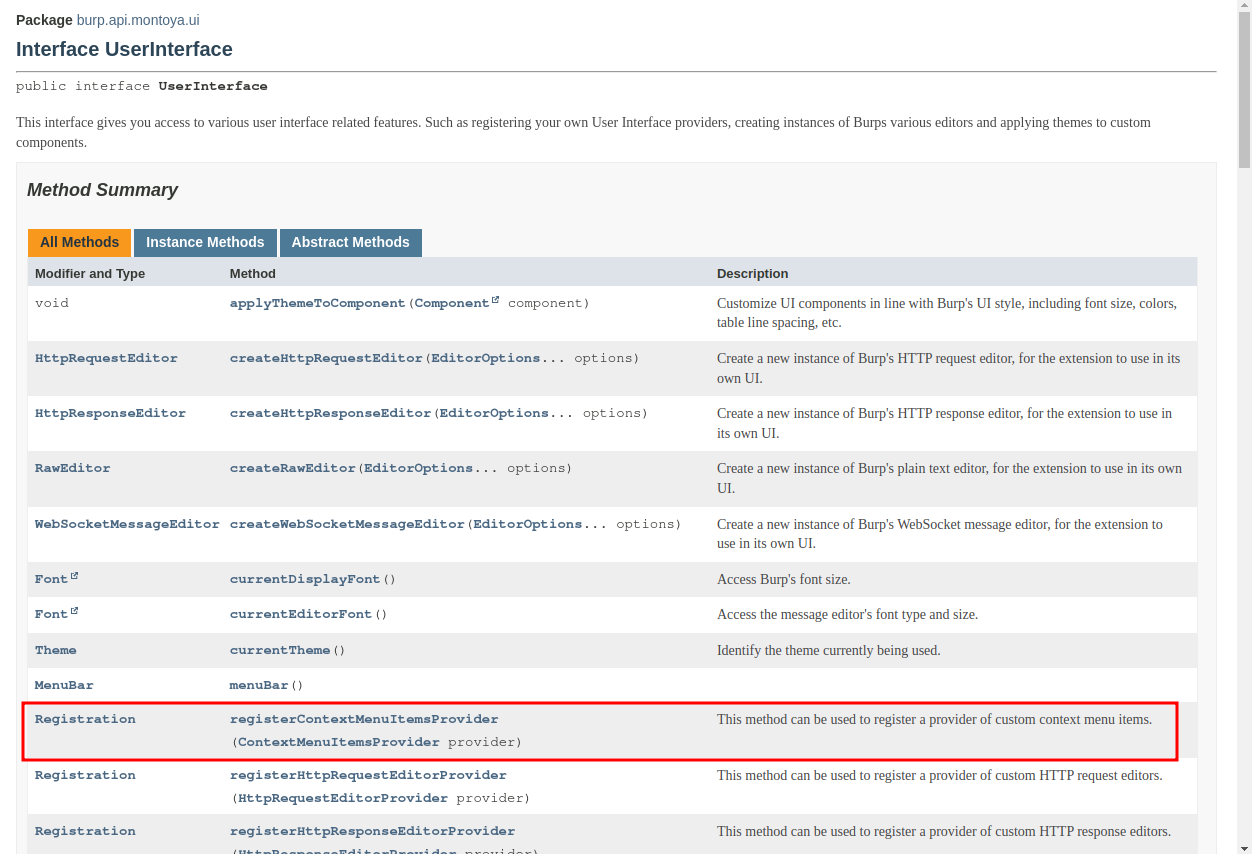Click external link icon beside Font in currentDisplayFont row
The width and height of the screenshot is (1252, 854).
(74, 577)
